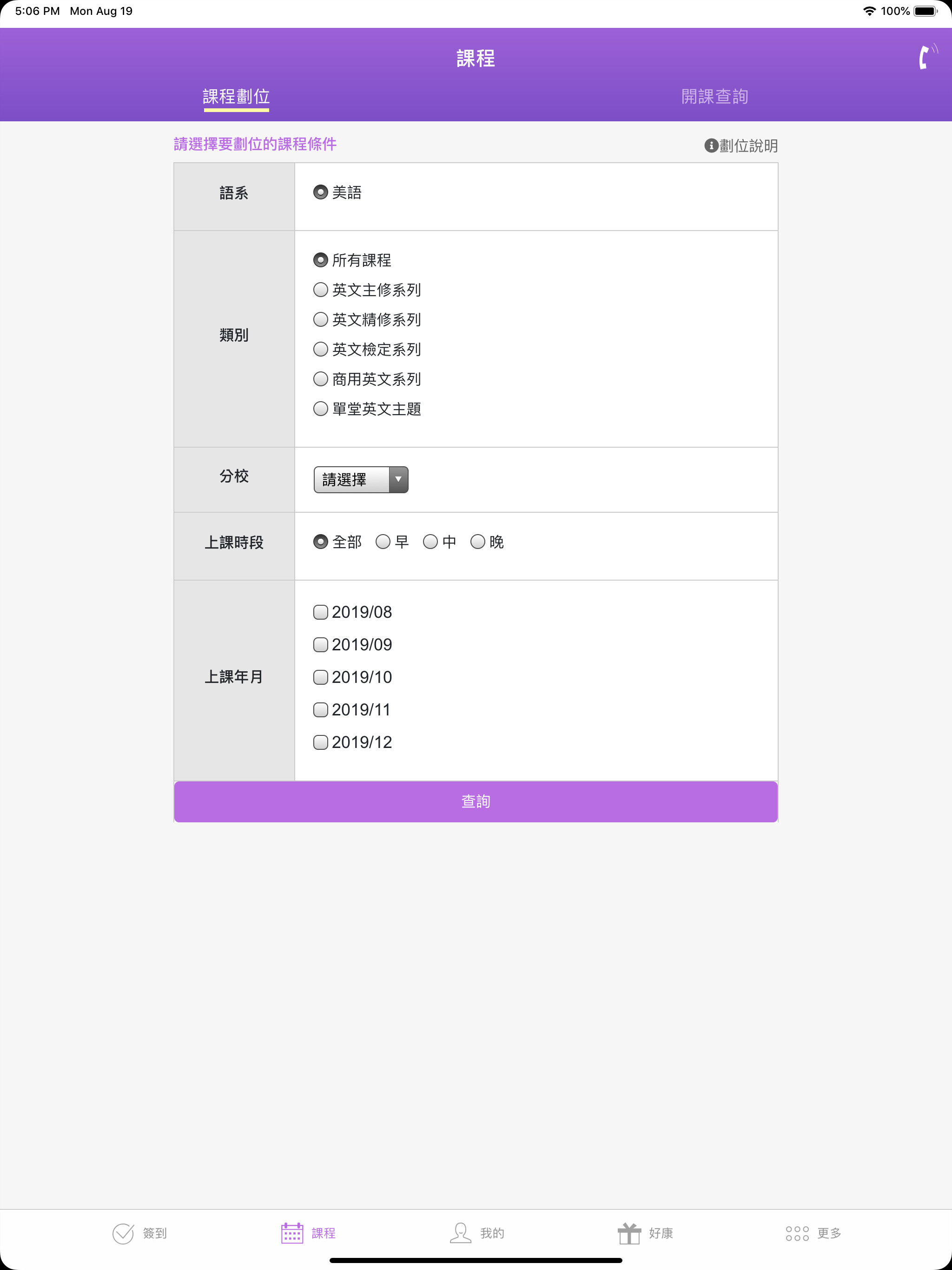Select the 早 time slot radio

(383, 542)
